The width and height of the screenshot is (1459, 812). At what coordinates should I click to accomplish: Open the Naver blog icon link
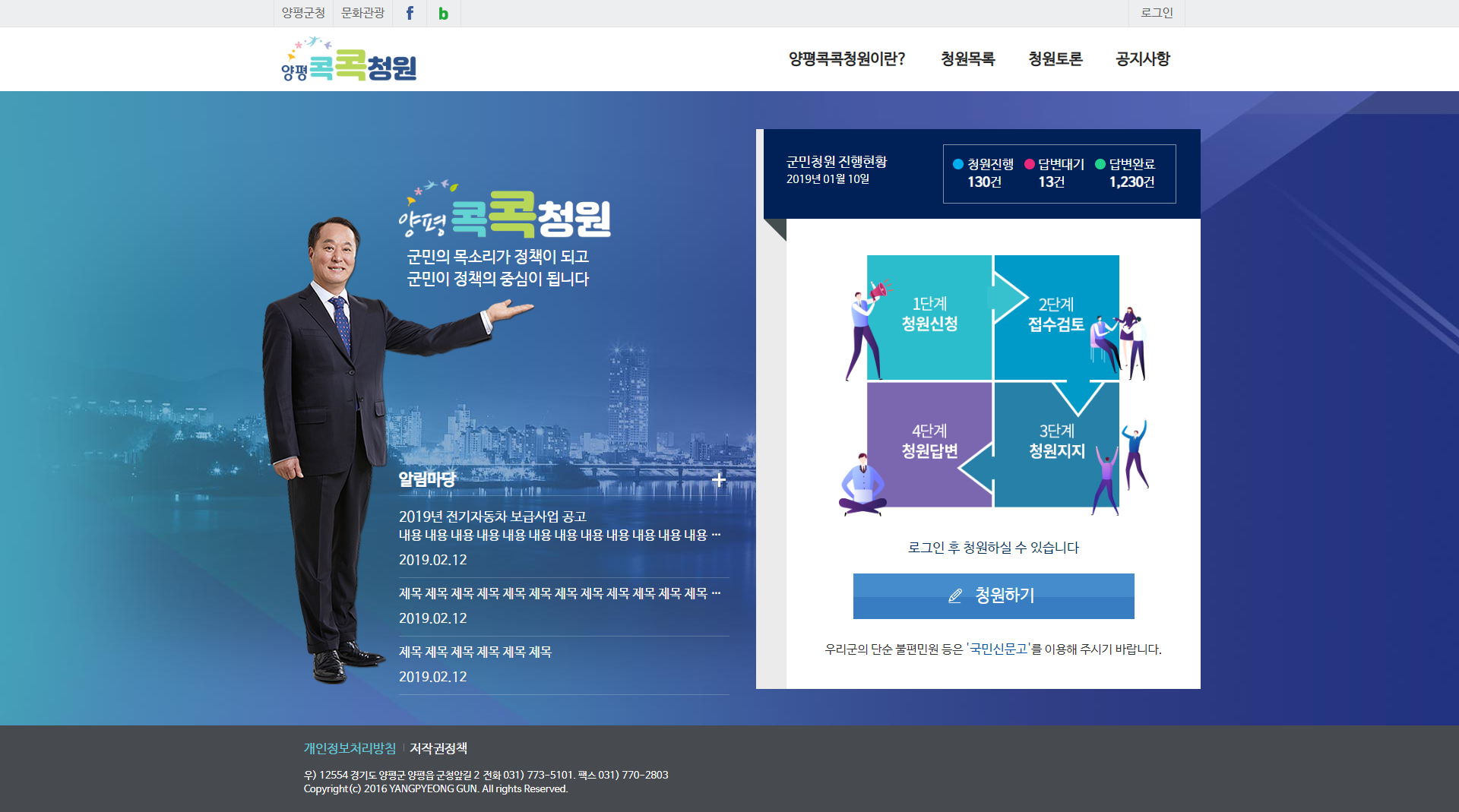tap(443, 13)
